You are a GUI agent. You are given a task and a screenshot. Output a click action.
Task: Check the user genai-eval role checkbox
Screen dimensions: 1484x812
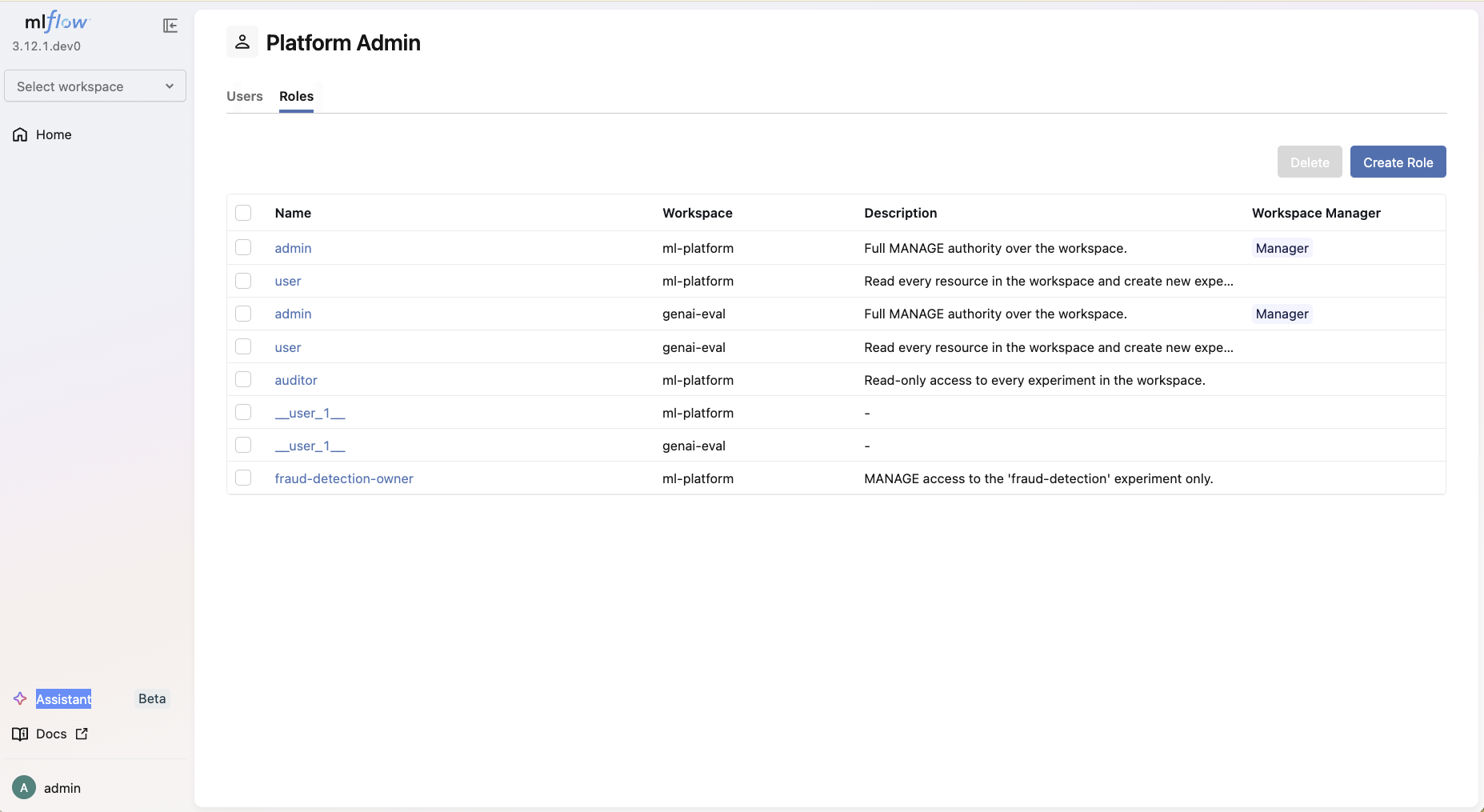click(243, 346)
